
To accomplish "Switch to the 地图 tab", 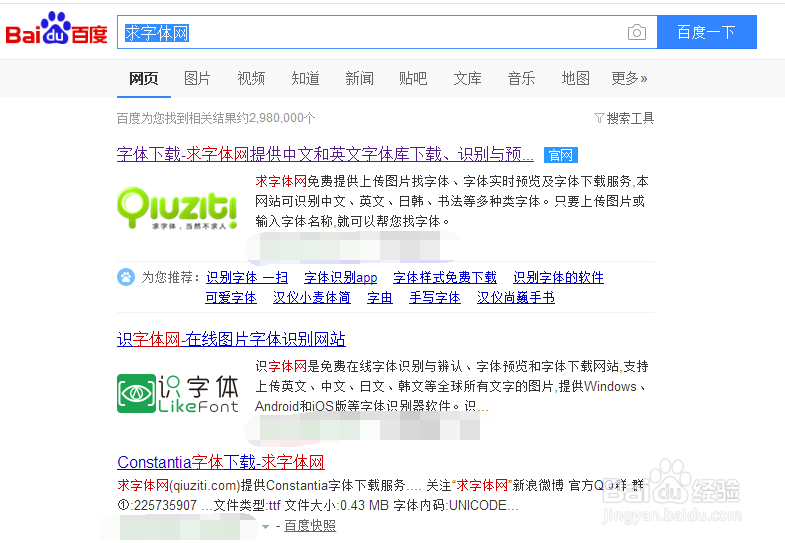I will click(575, 79).
